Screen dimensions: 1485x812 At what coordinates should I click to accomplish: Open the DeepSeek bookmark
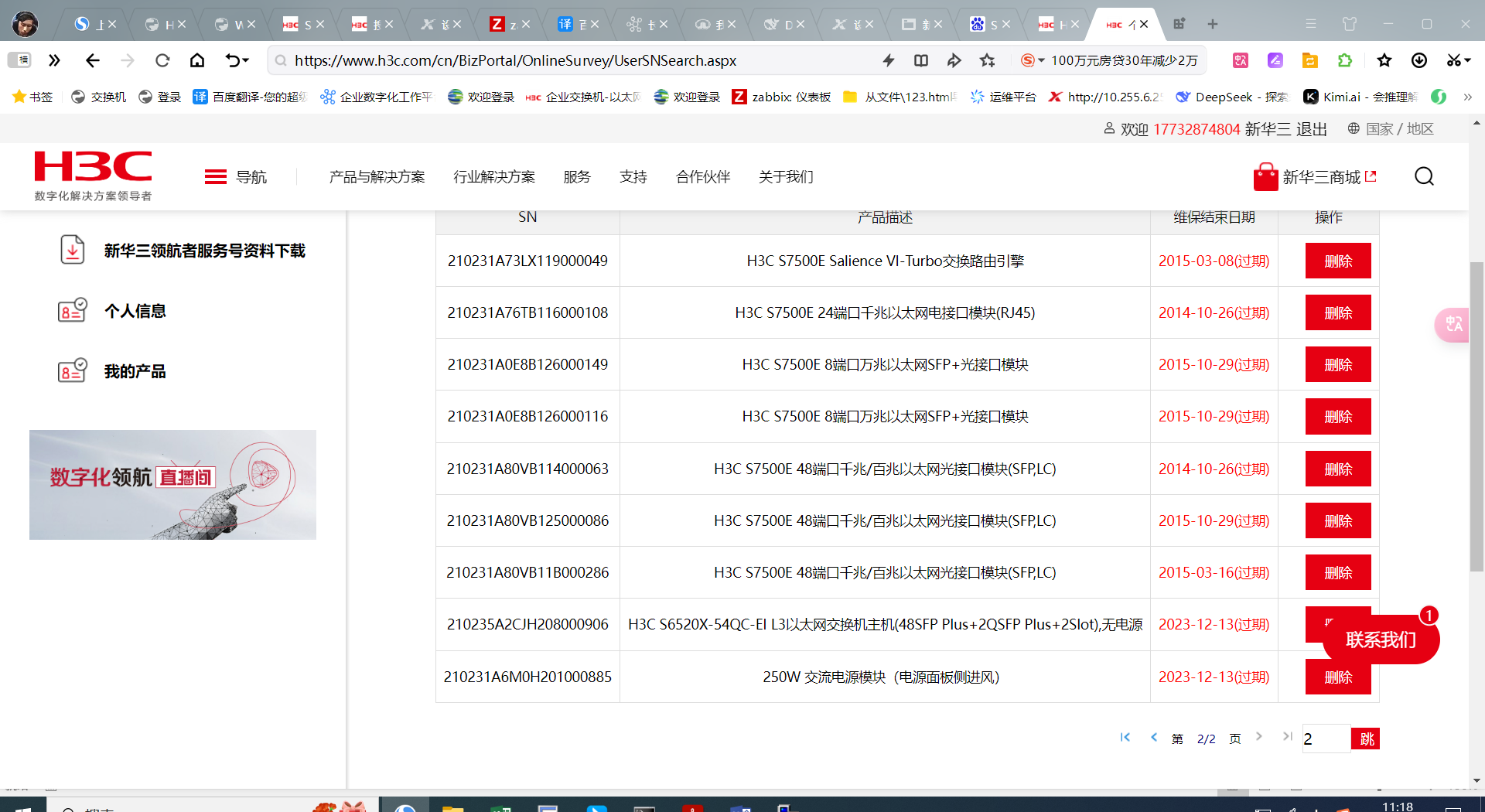coord(1232,97)
